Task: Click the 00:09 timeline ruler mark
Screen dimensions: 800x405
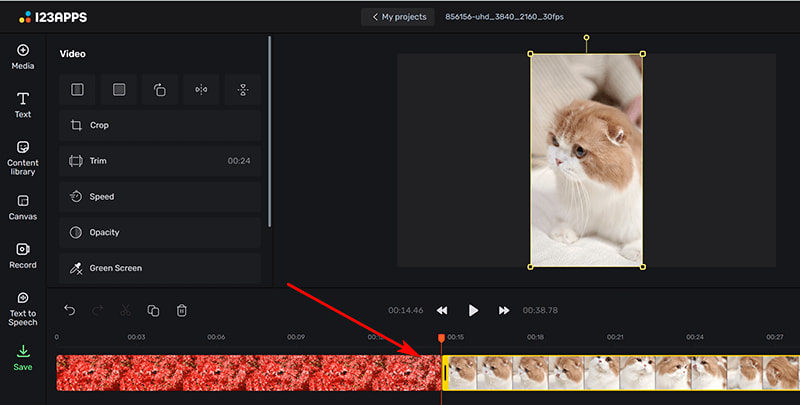Action: (x=296, y=337)
